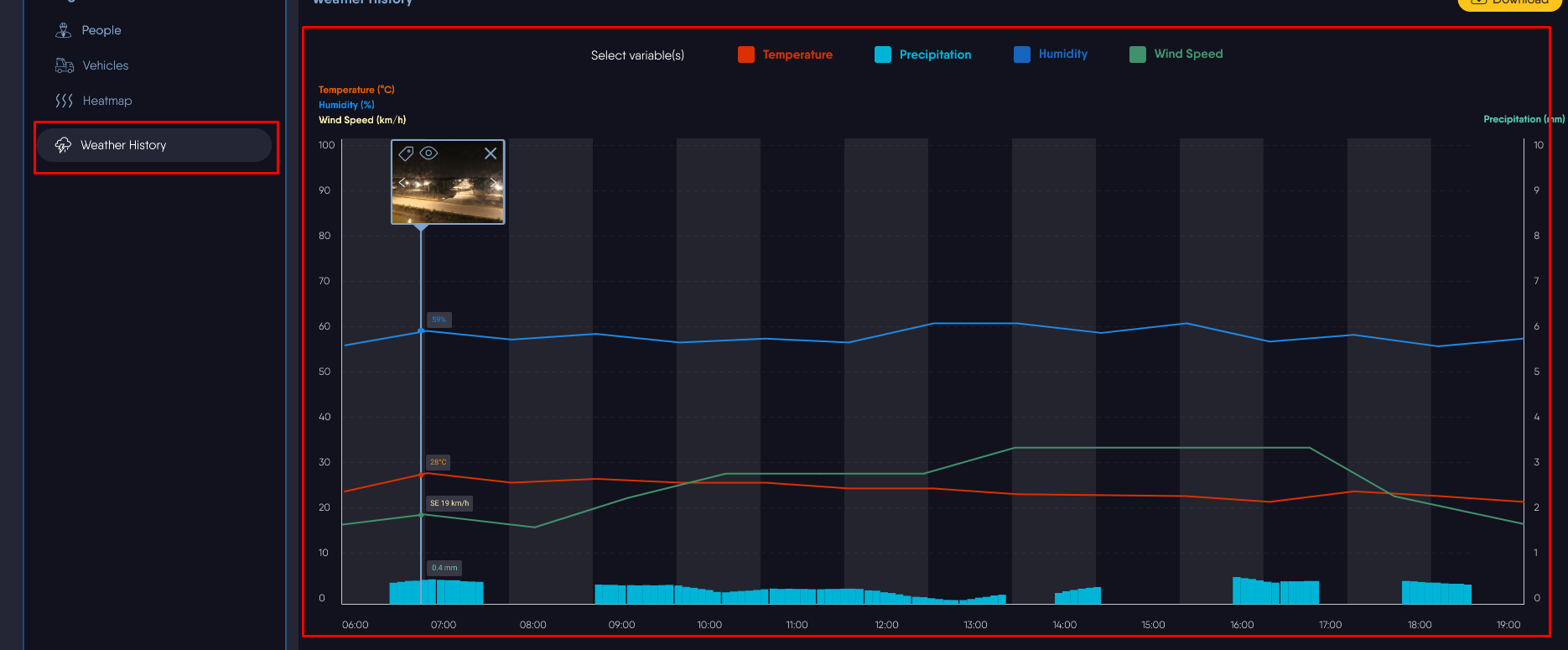This screenshot has height=650, width=1568.
Task: Click the 59% humidity data point
Action: (421, 330)
